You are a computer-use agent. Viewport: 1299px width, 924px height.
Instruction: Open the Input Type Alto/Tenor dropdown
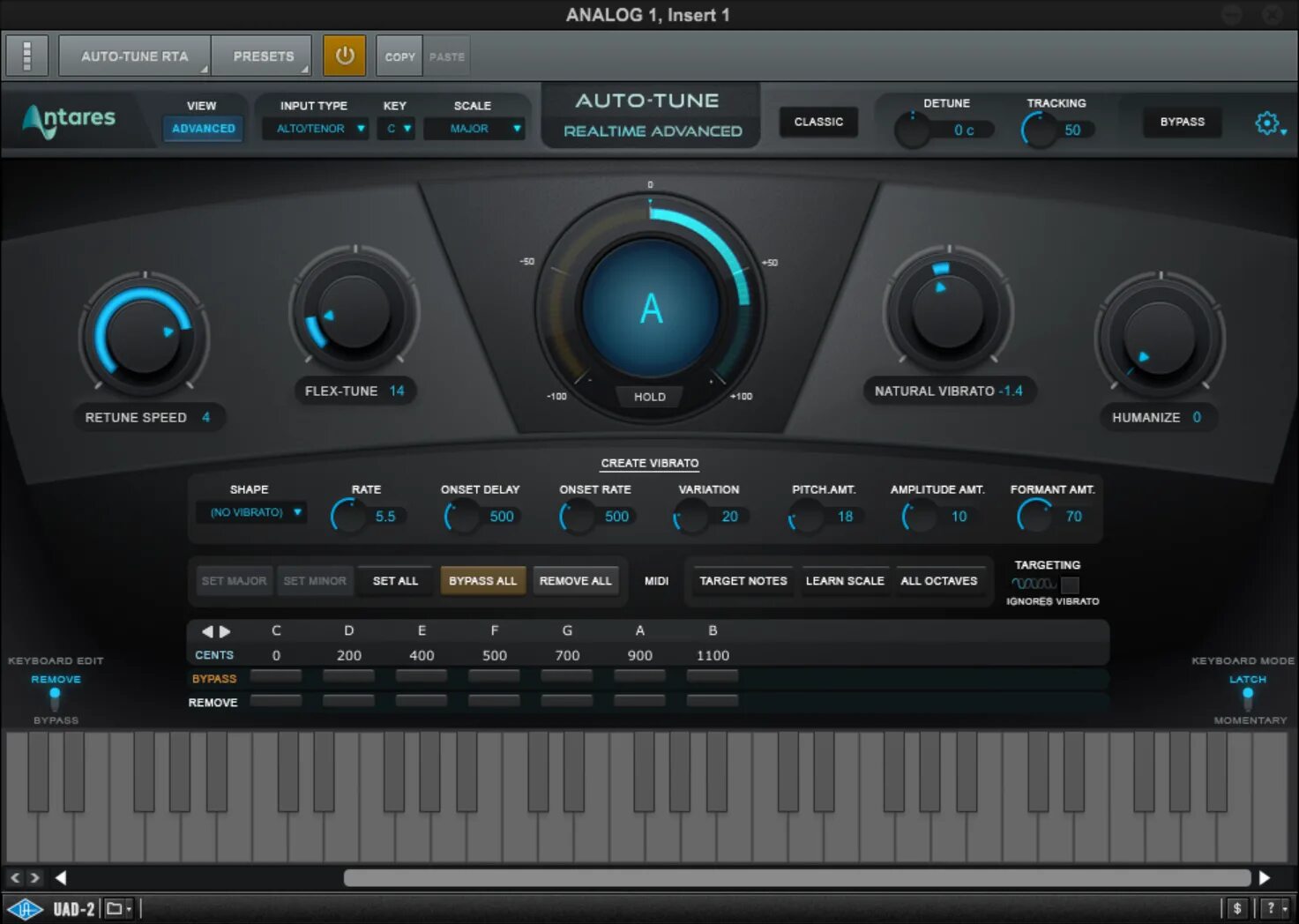click(x=316, y=129)
